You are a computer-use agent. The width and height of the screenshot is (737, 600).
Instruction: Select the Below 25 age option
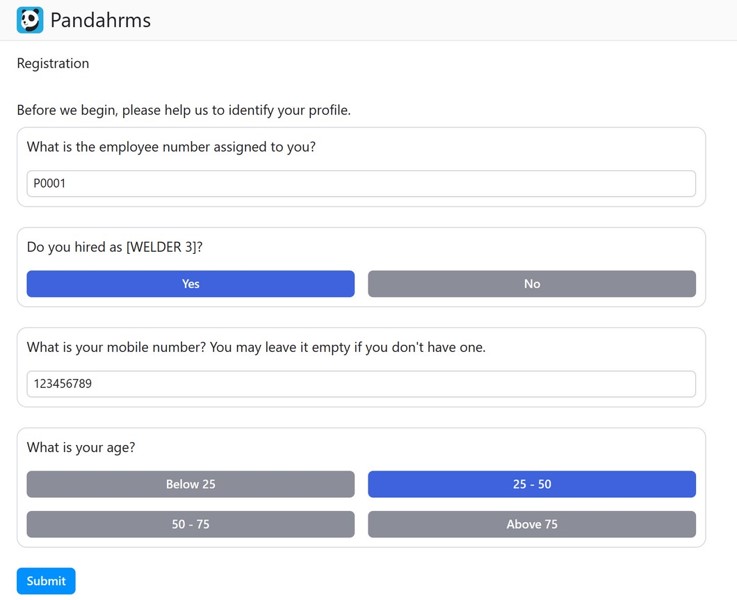click(190, 484)
